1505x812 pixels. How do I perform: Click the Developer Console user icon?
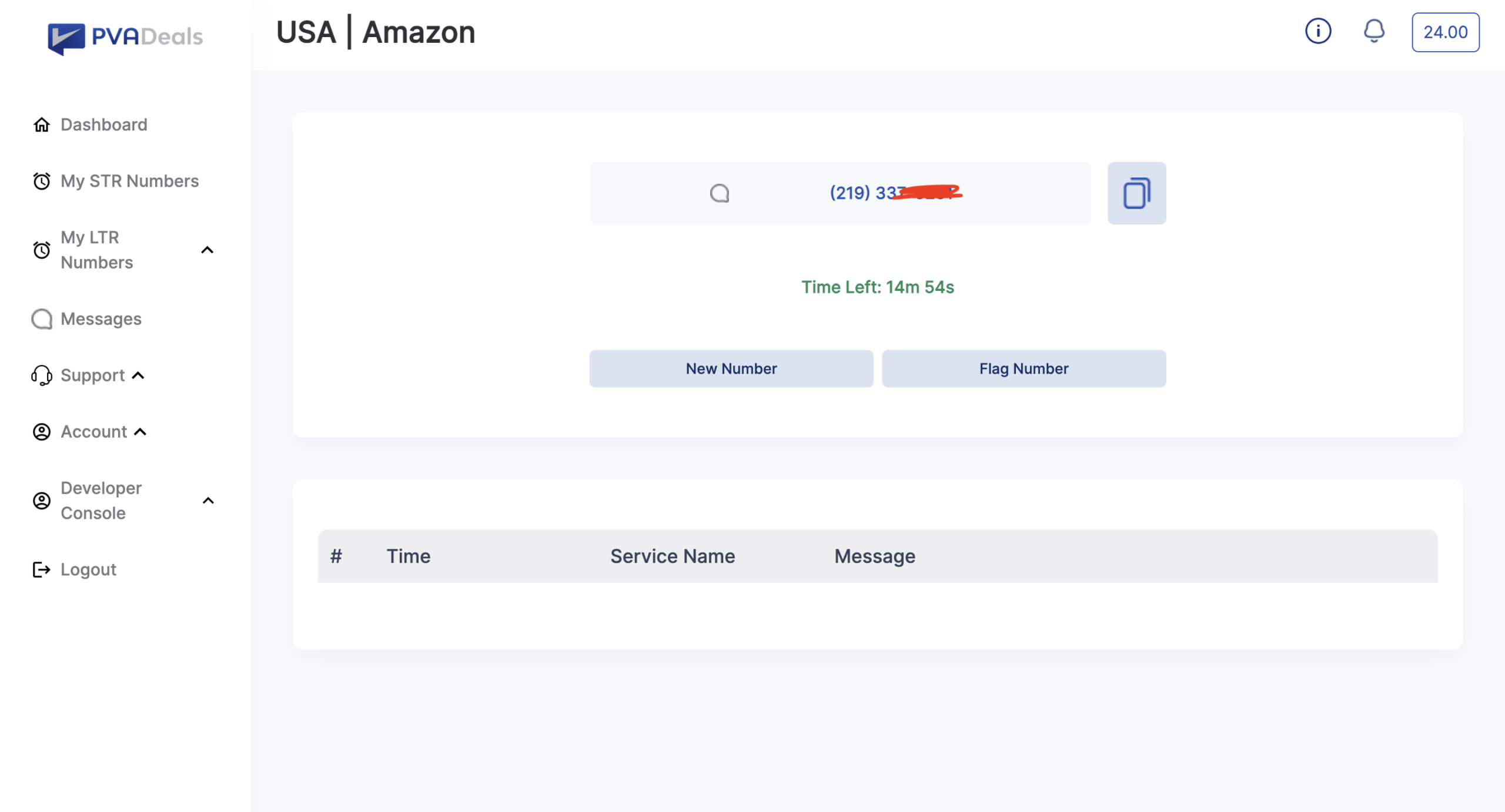tap(41, 501)
